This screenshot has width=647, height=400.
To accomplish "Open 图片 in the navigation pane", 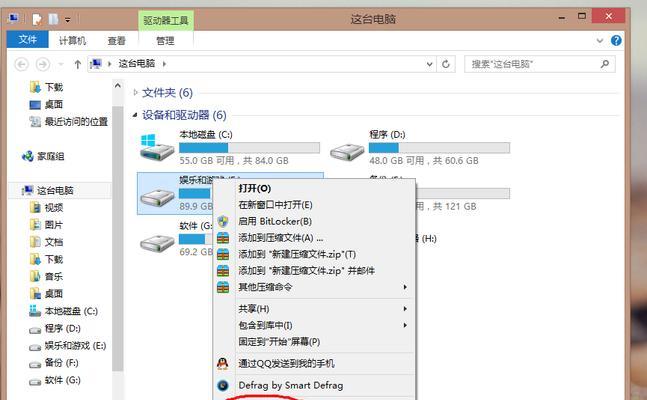I will (x=54, y=225).
